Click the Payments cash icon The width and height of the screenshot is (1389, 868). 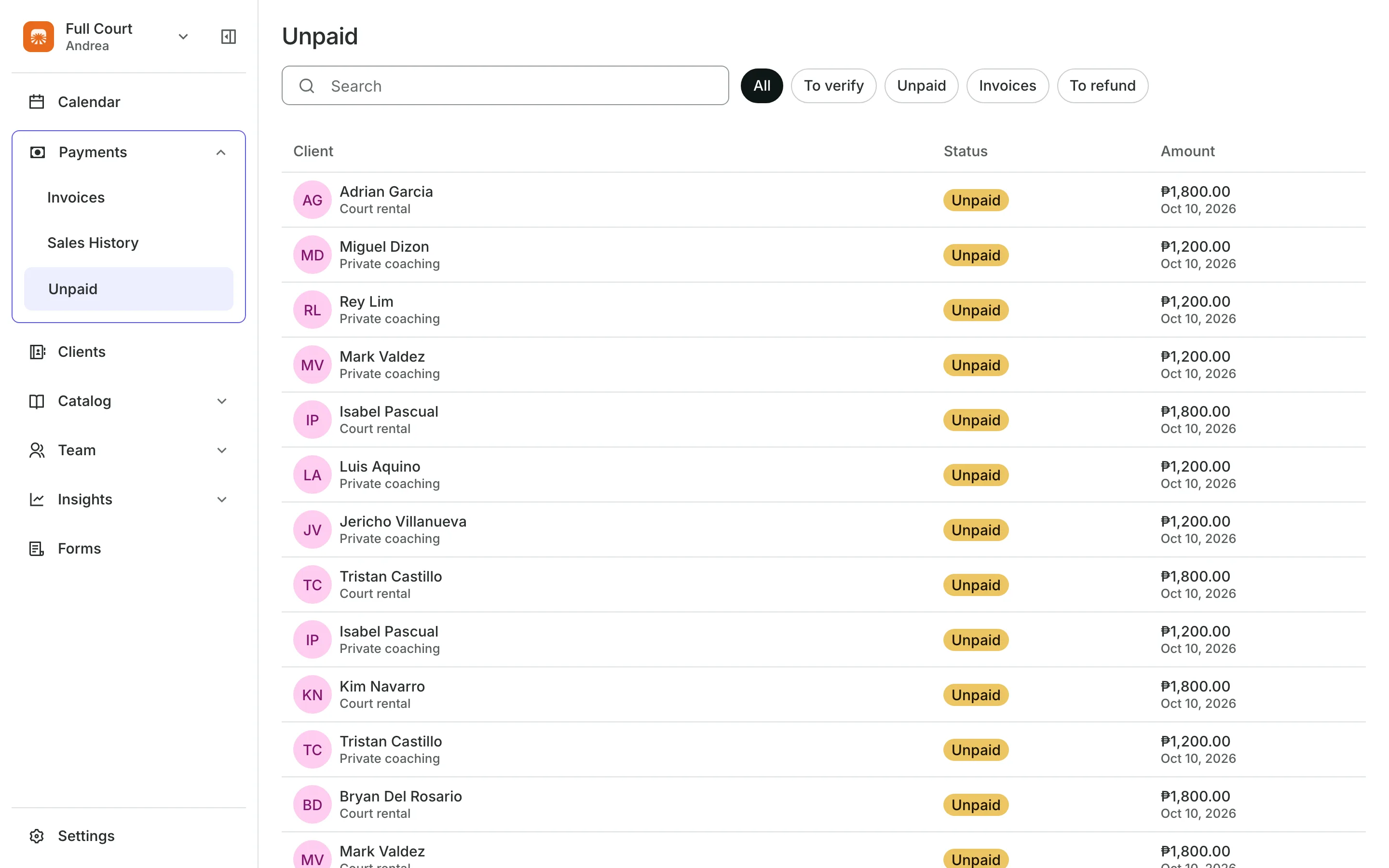37,152
